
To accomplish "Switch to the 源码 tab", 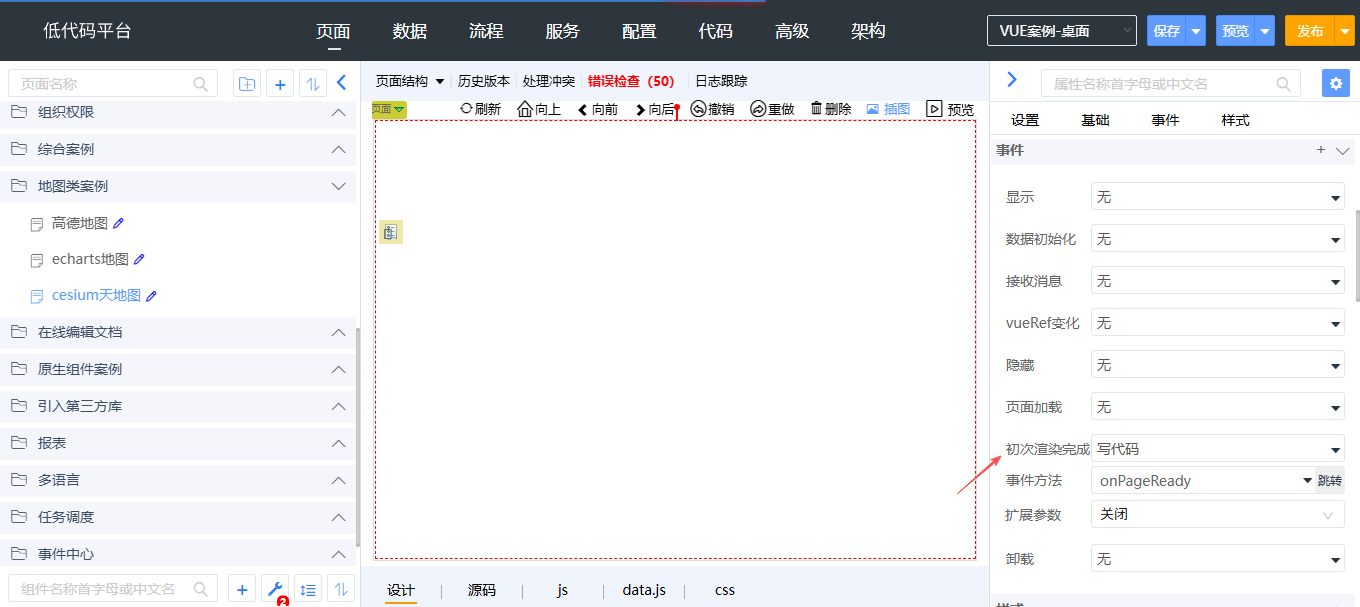I will point(482,590).
